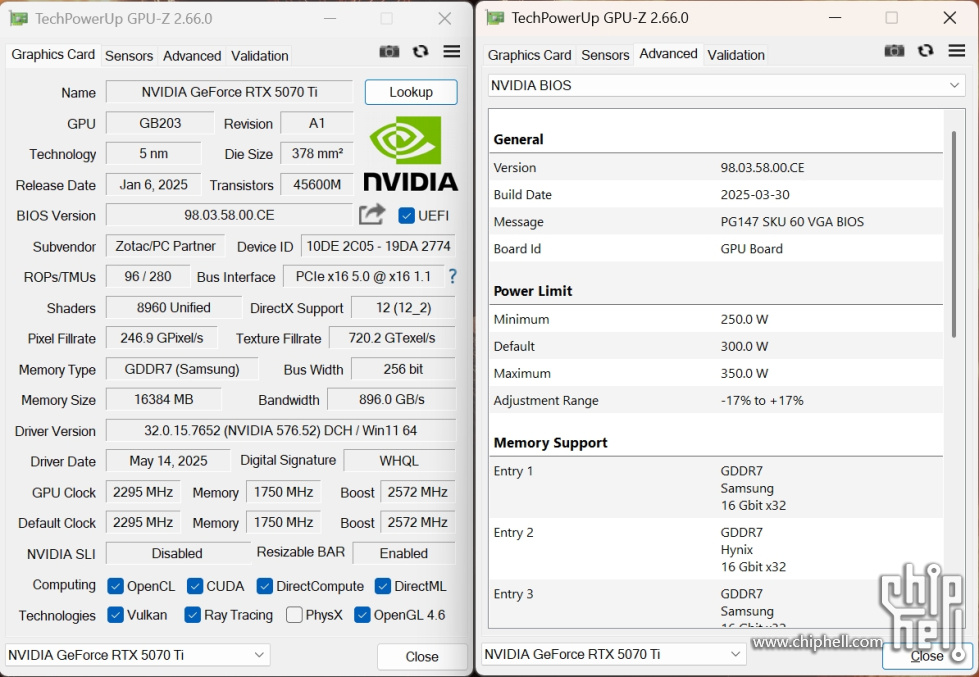
Task: Click the NVIDIA SLI field showing Disabled
Action: click(177, 553)
